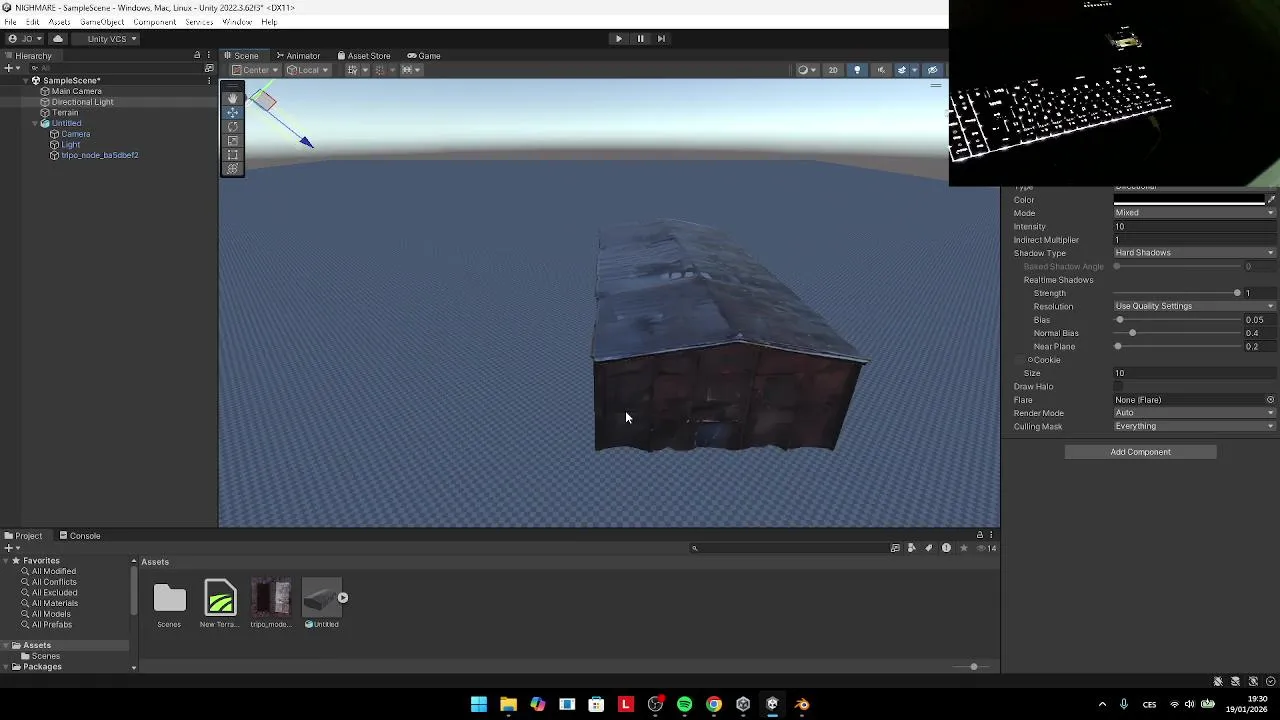This screenshot has height=720, width=1280.
Task: Toggle scene effects (skybox/fog) icon
Action: 903,70
